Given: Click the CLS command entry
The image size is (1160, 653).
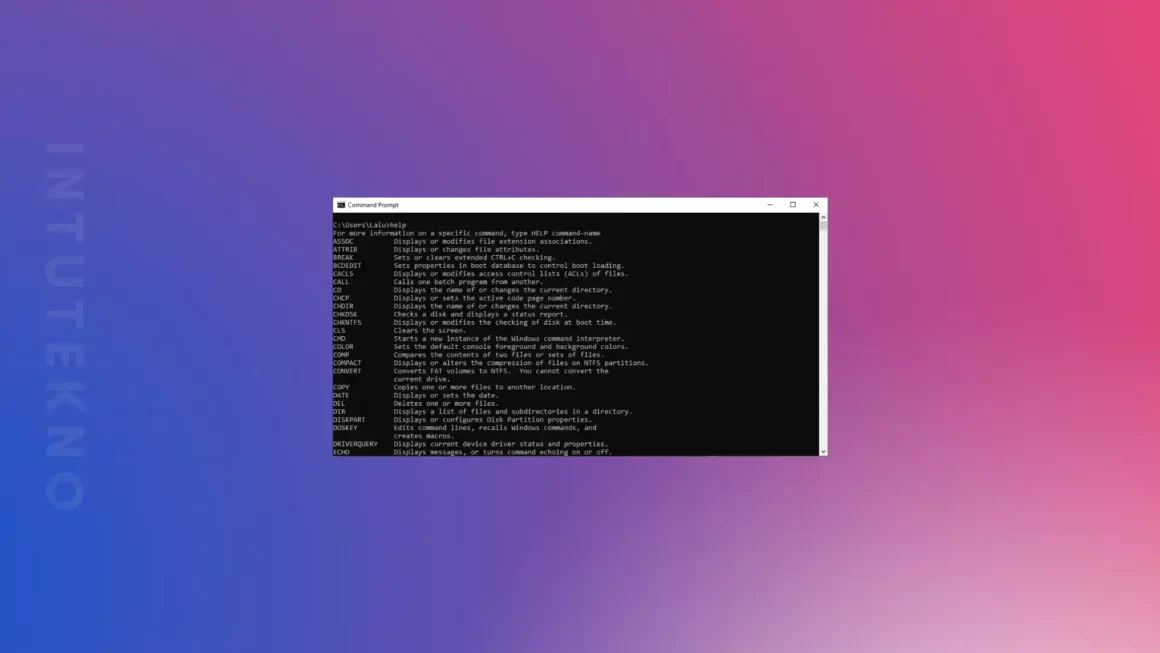Looking at the screenshot, I should point(339,330).
